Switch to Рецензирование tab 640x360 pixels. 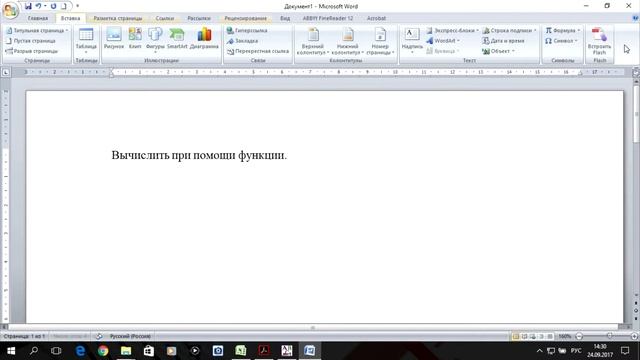tap(246, 18)
